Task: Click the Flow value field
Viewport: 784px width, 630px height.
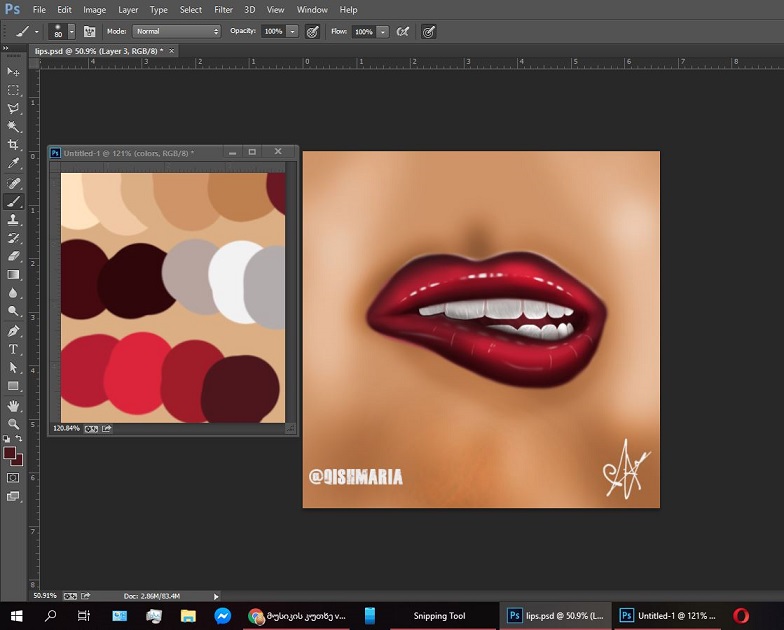Action: point(364,32)
